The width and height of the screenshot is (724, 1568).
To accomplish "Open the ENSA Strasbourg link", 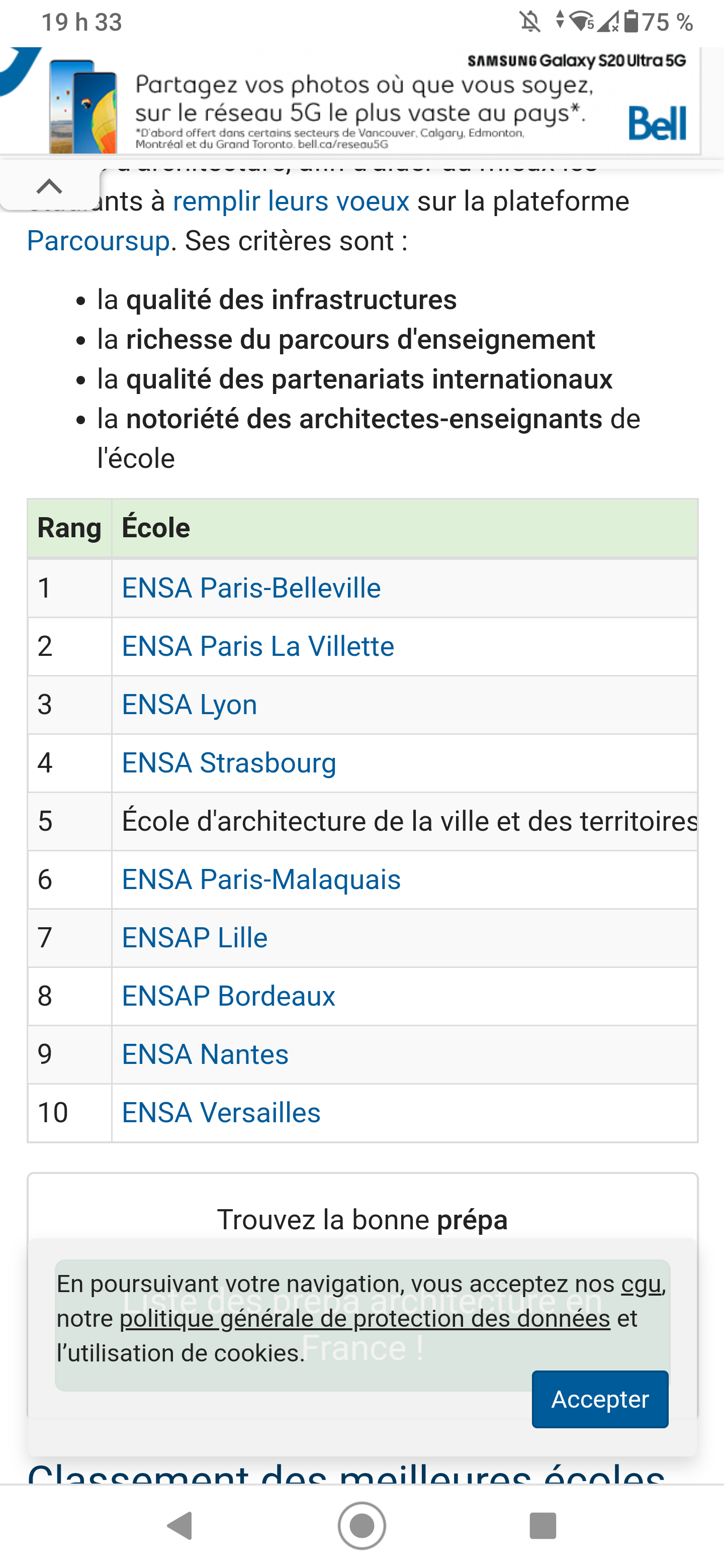I will pyautogui.click(x=229, y=763).
